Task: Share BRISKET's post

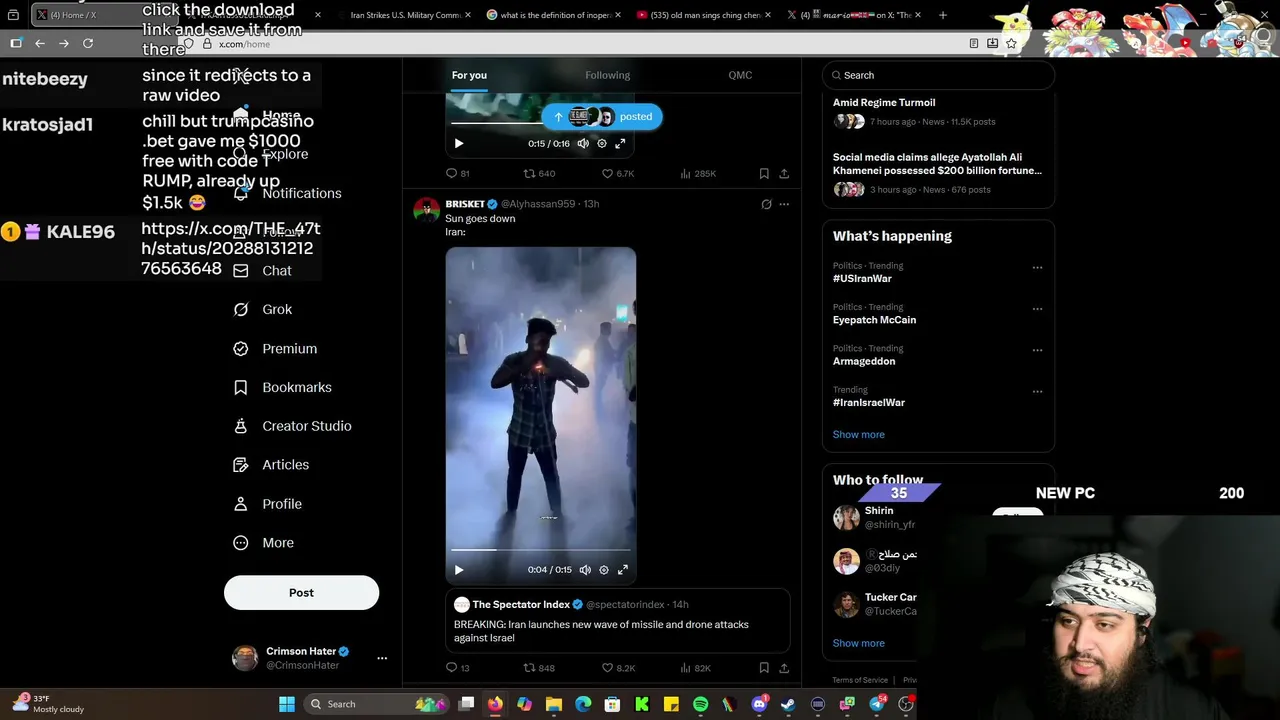Action: tap(784, 668)
